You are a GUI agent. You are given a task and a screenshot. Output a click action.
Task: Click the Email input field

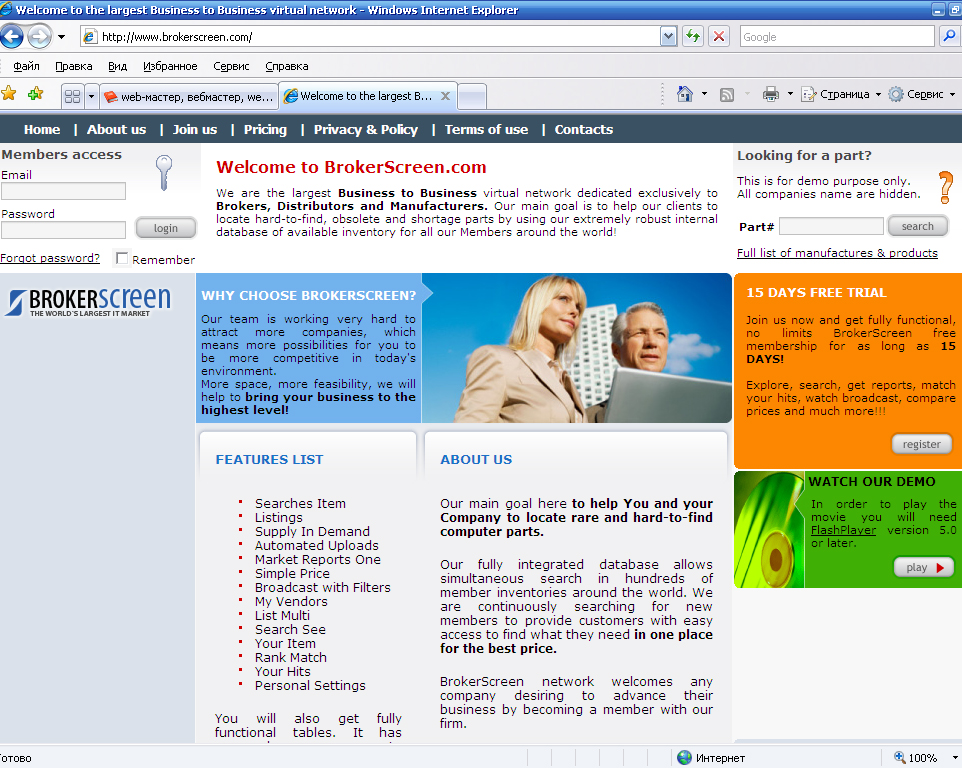click(x=63, y=191)
